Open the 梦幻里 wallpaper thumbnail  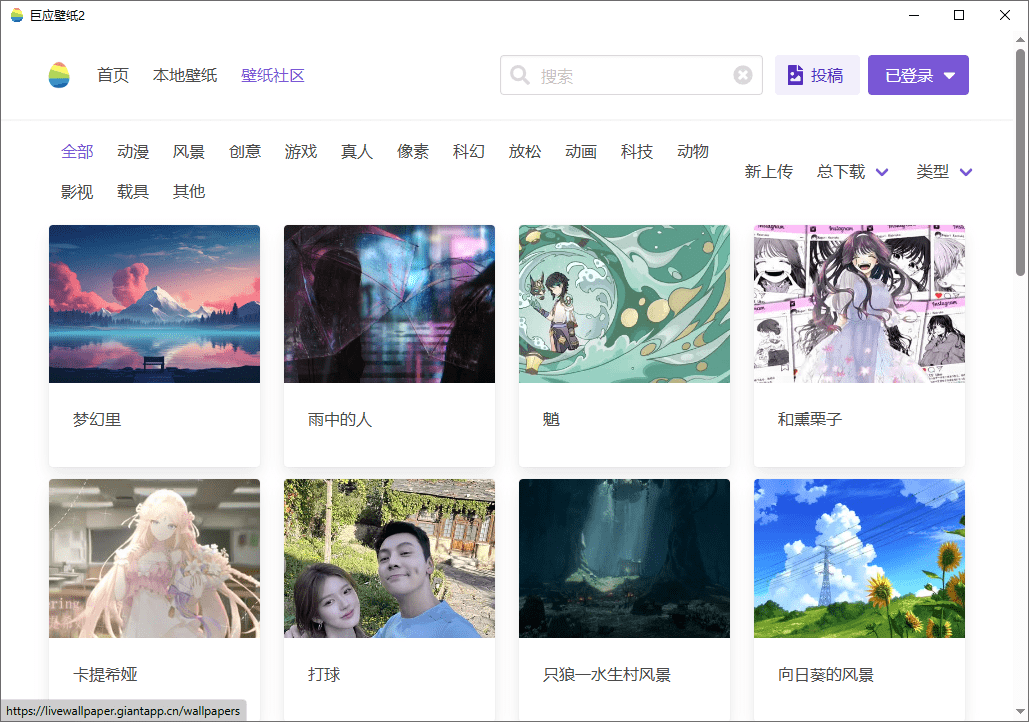(154, 303)
